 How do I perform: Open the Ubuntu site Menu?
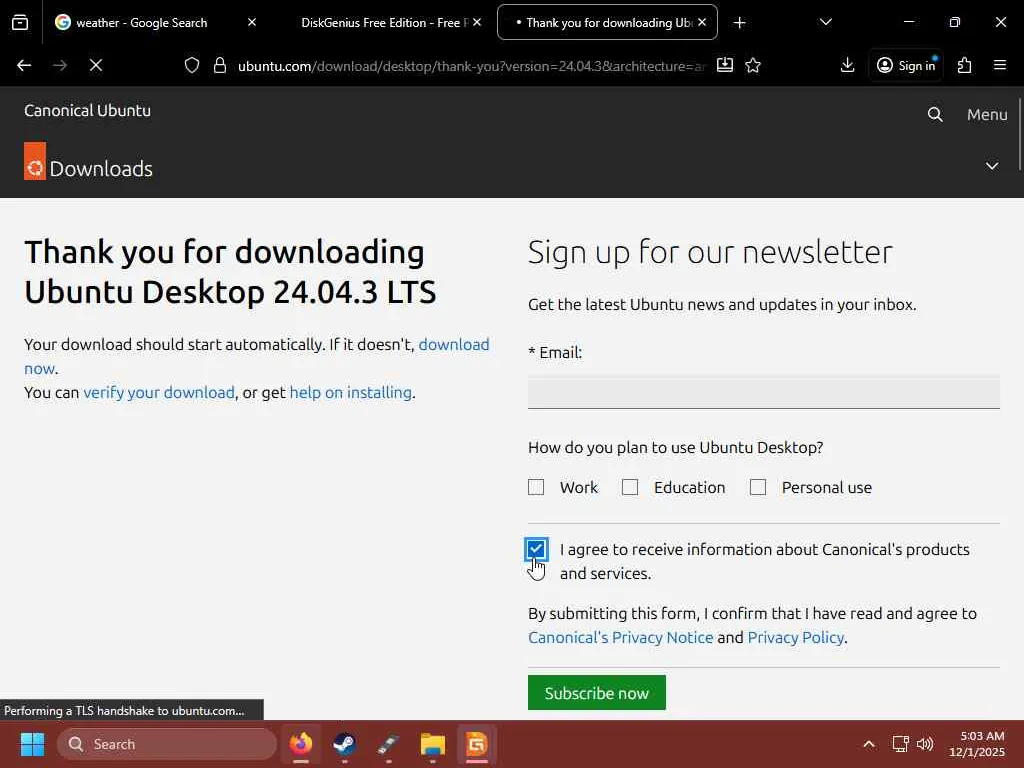click(x=987, y=115)
